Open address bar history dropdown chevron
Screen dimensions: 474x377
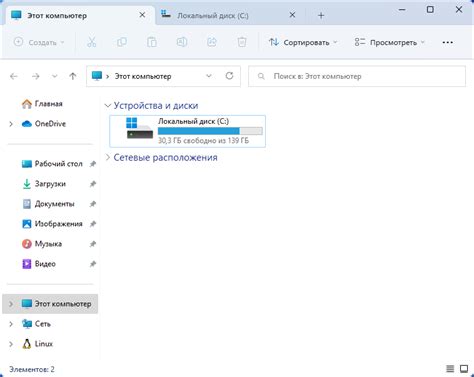point(209,76)
